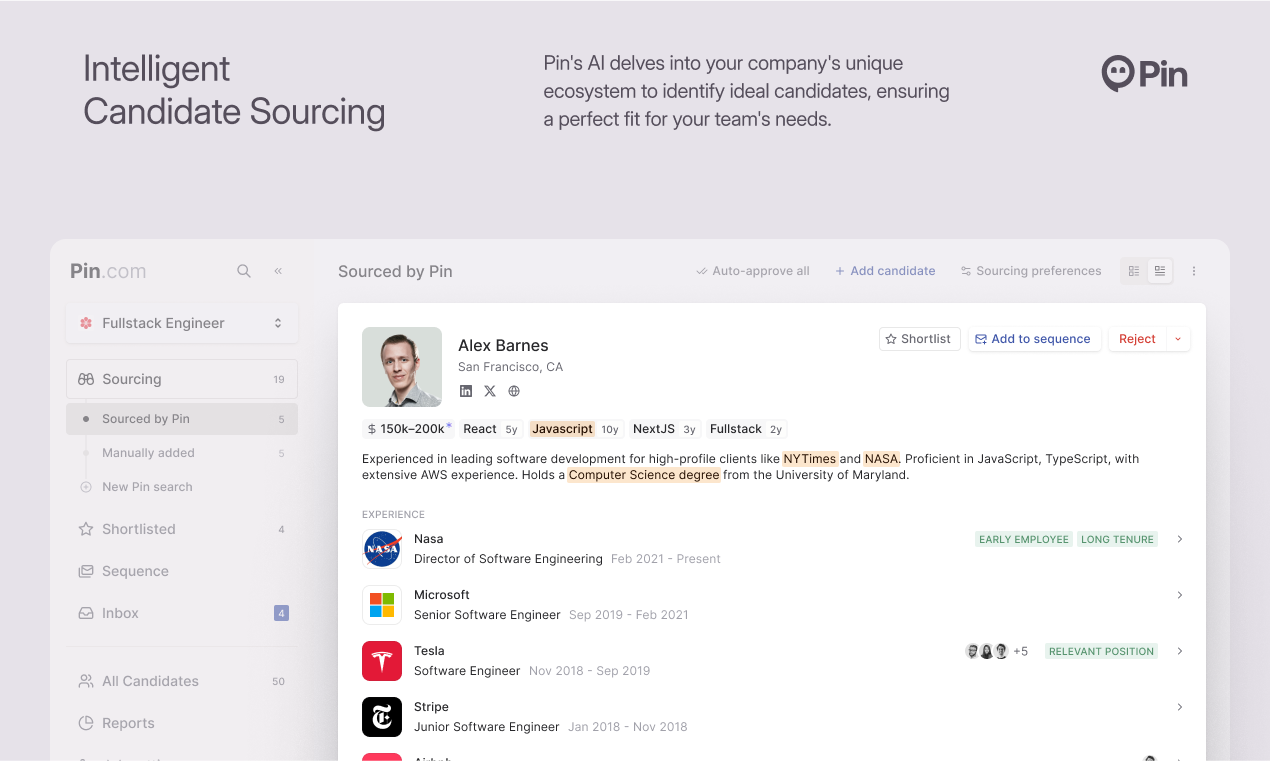Switch to compact list view

pos(1134,271)
